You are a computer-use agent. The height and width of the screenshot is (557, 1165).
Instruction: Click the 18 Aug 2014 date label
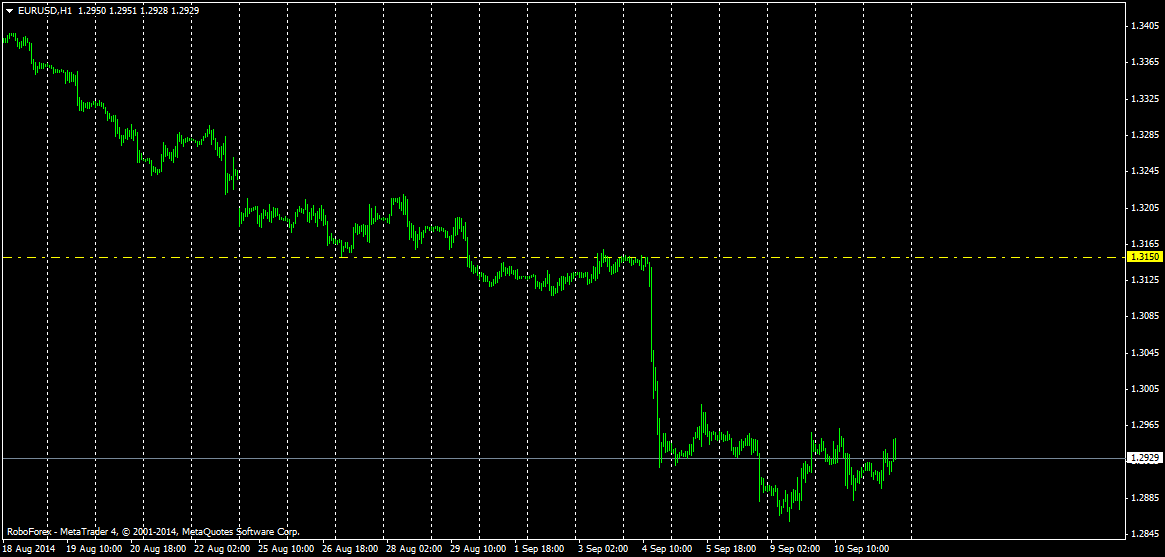(29, 550)
